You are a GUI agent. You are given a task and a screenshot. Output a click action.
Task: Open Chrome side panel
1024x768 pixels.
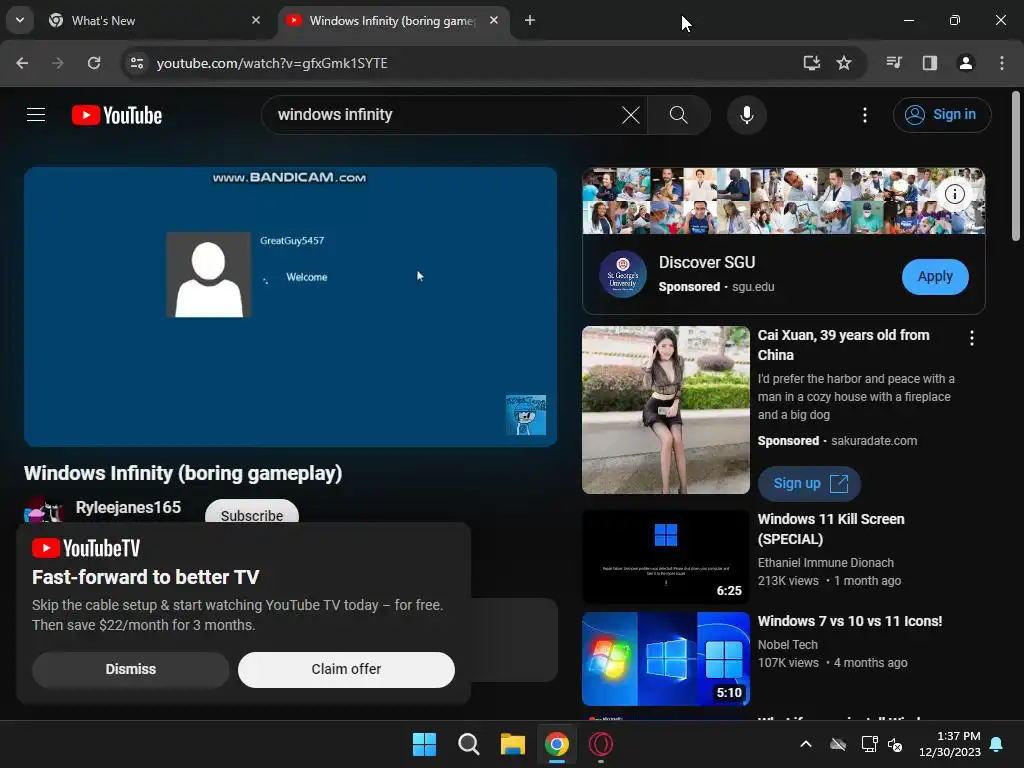pos(930,63)
